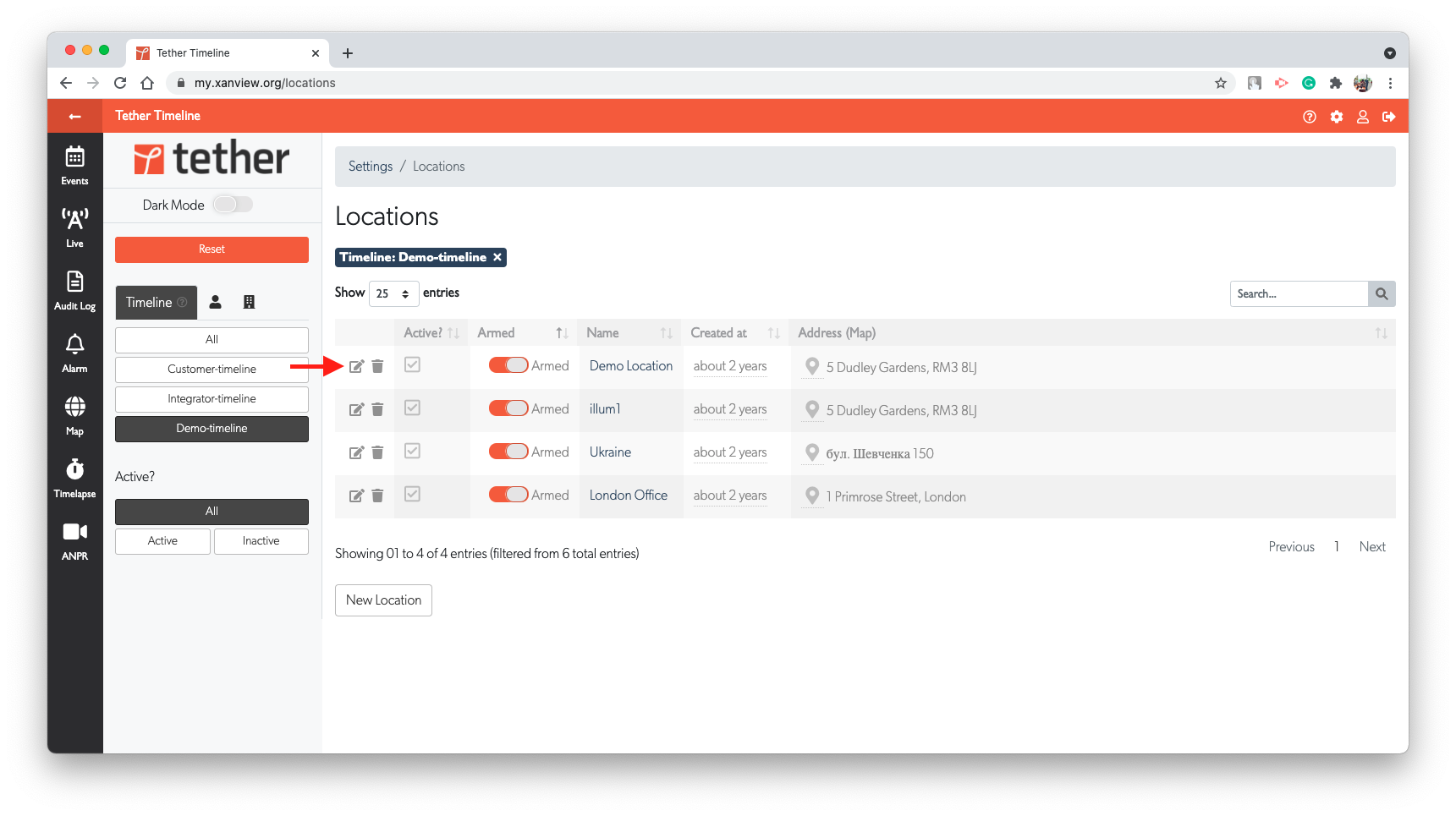This screenshot has height=816, width=1456.
Task: Click the edit pencil icon for Ukraine
Action: (356, 452)
